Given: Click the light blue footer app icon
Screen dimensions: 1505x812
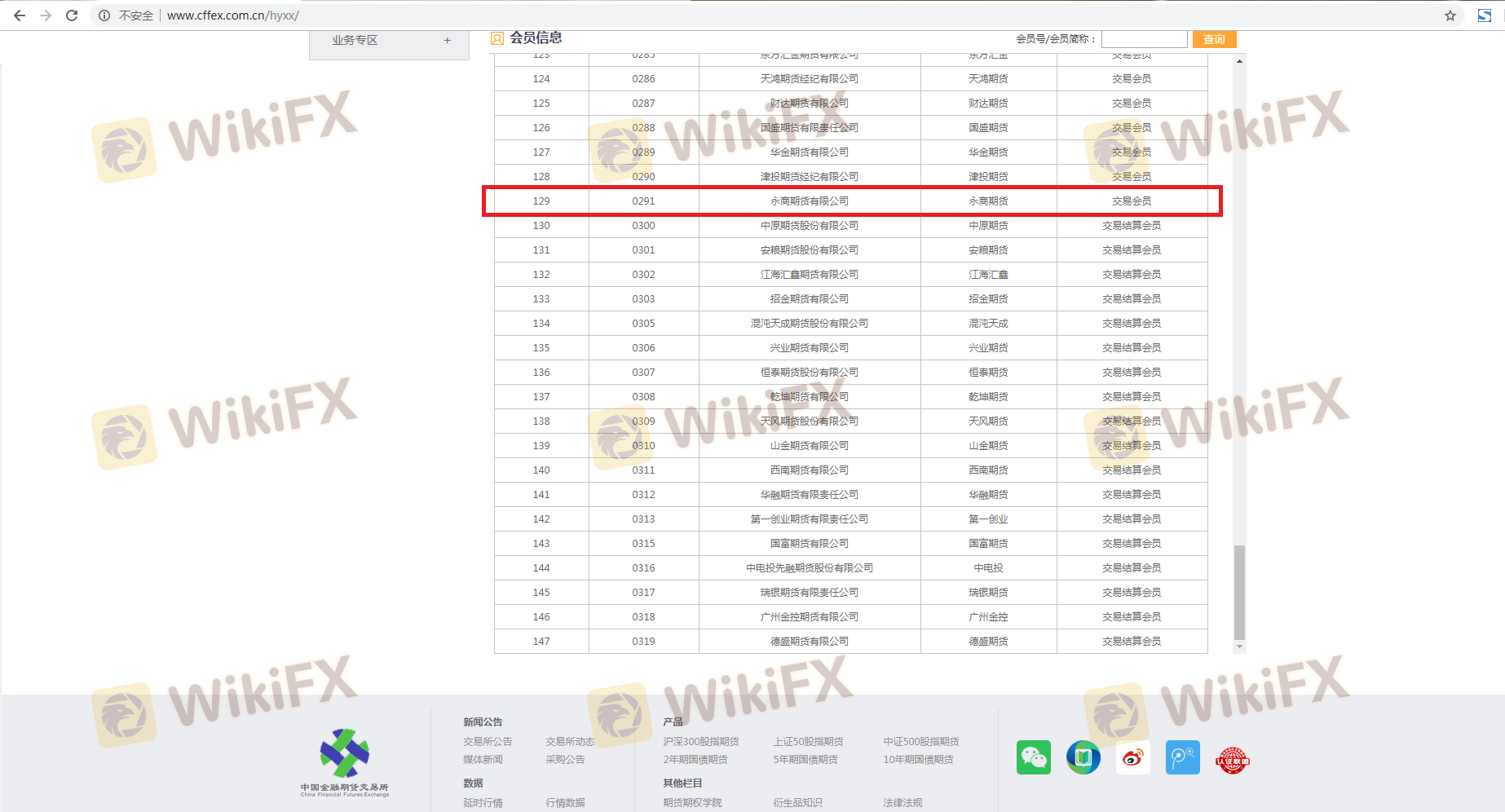Looking at the screenshot, I should 1182,757.
